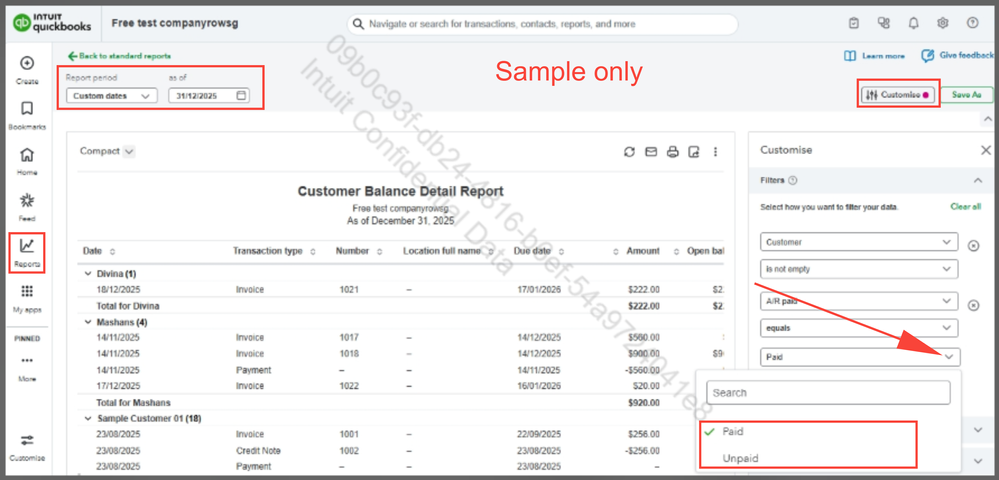Open the 'equals' operator dropdown
This screenshot has height=480, width=999.
(859, 328)
